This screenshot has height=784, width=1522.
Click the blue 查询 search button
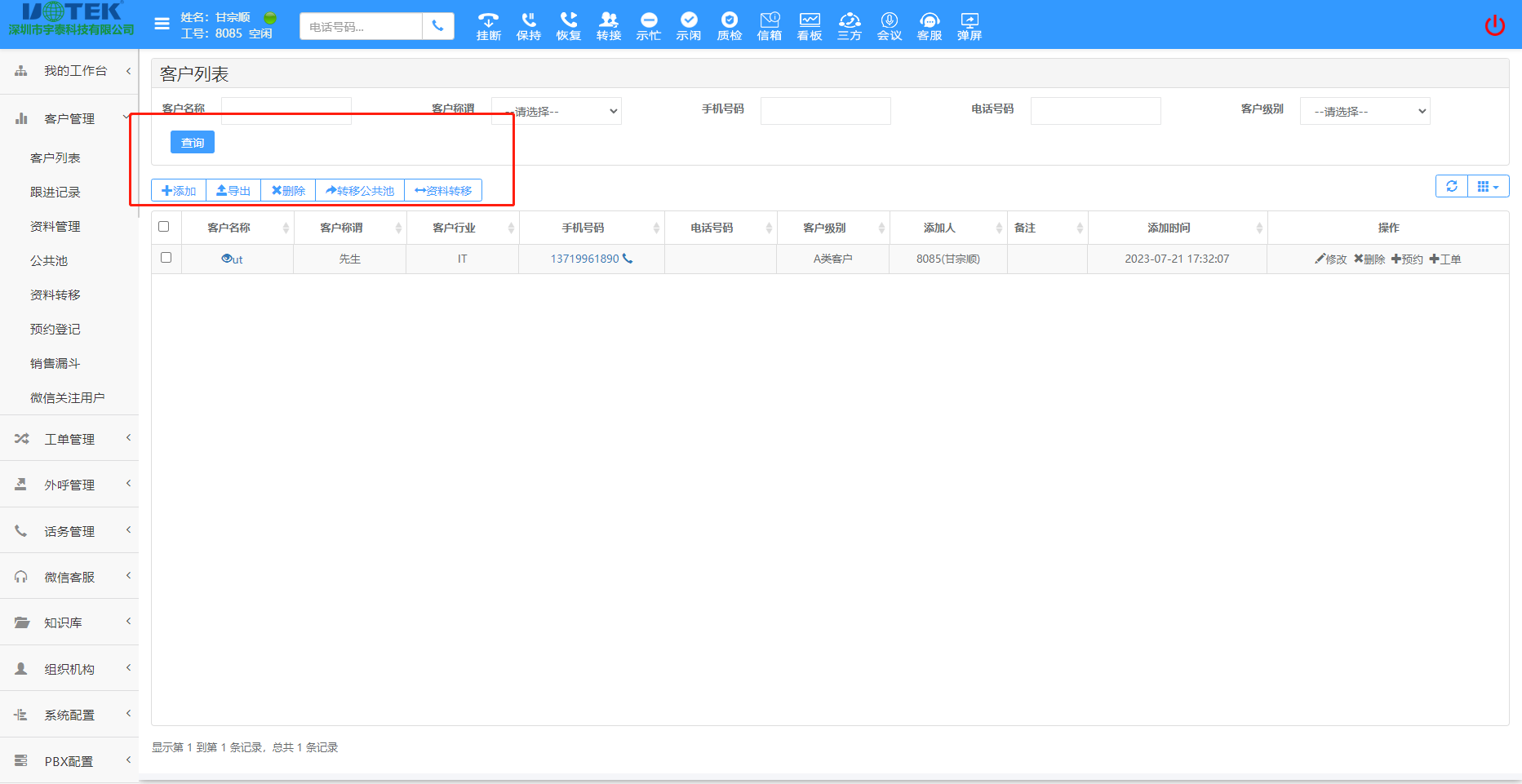[193, 143]
